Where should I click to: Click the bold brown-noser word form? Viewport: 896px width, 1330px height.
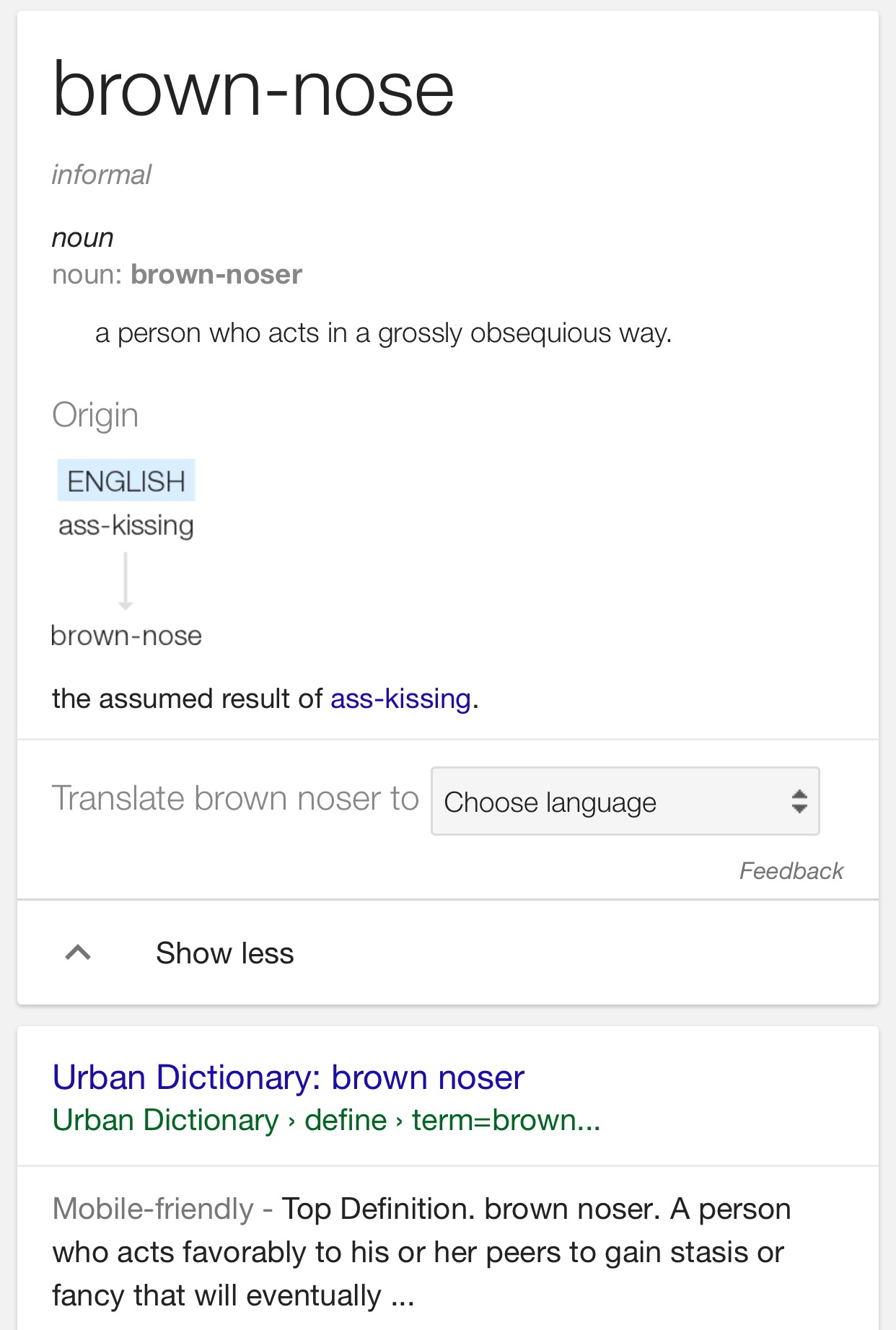click(x=216, y=274)
